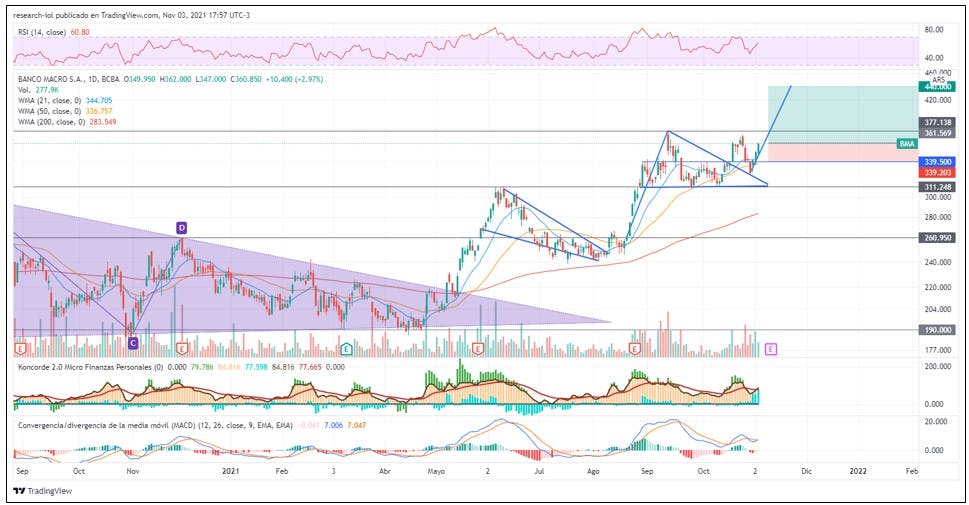Screen dimensions: 969x505
Task: Click the Jul label on time axis
Action: (x=539, y=471)
